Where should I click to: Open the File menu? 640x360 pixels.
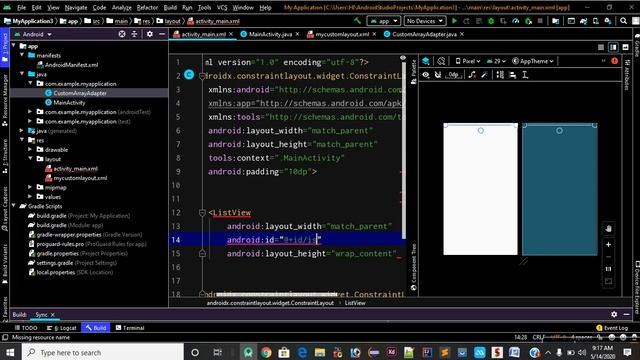click(22, 7)
